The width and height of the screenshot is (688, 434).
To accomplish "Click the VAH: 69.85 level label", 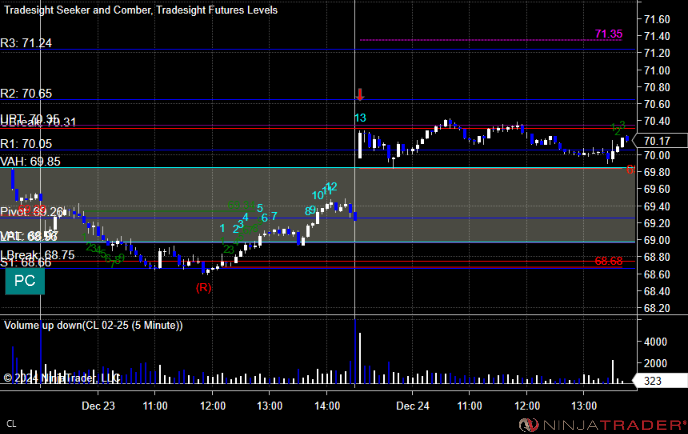I will click(30, 161).
